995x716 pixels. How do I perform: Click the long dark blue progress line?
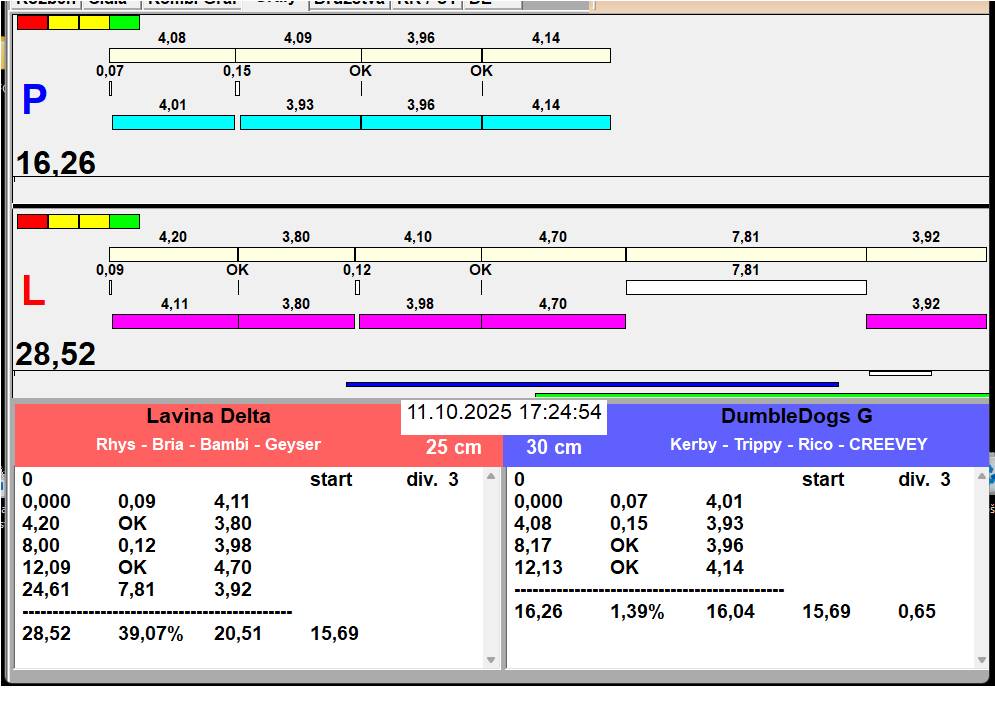(x=591, y=384)
